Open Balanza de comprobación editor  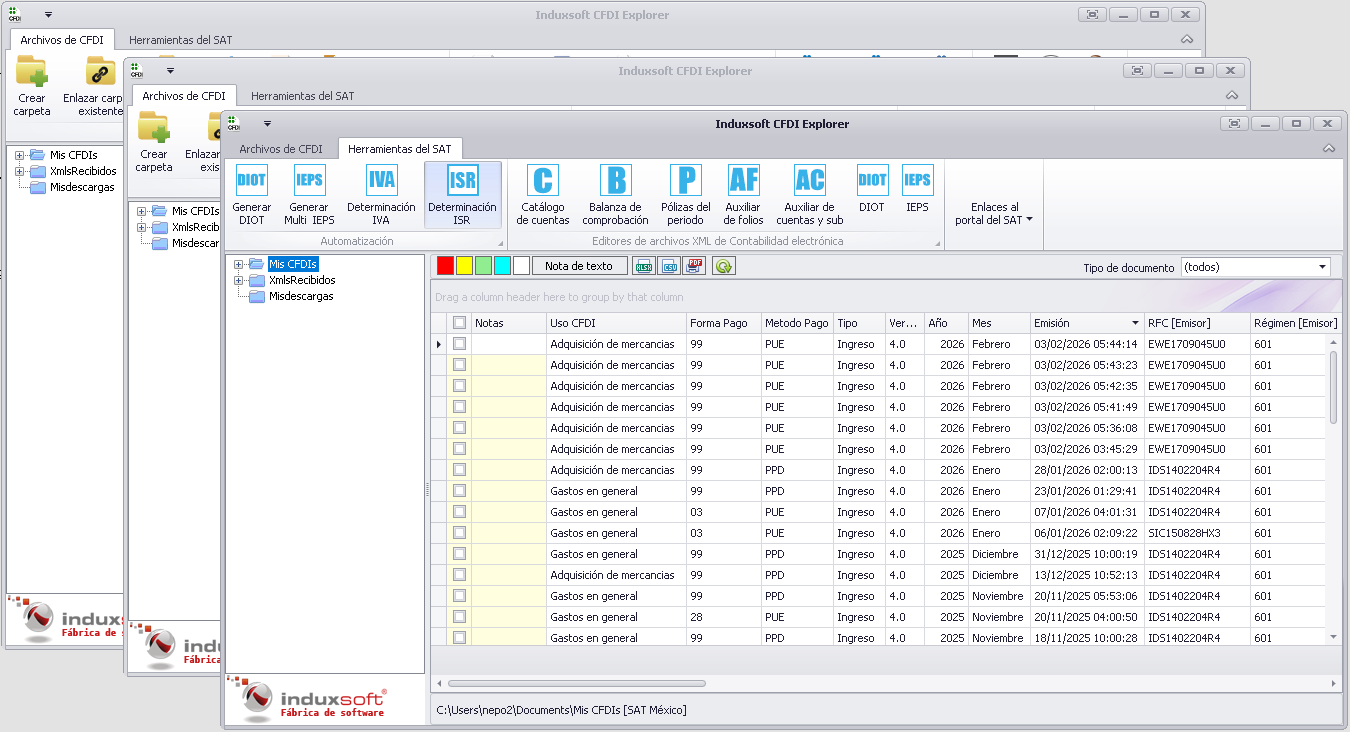point(615,195)
